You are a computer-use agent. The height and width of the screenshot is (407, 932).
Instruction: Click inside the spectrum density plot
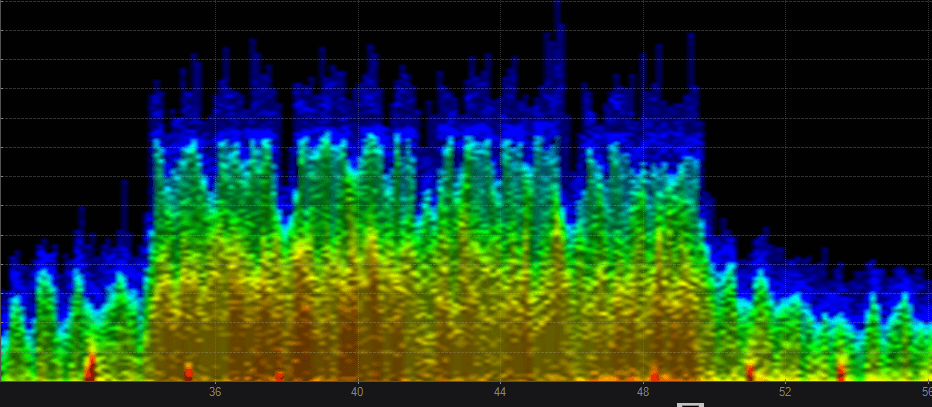point(466,190)
